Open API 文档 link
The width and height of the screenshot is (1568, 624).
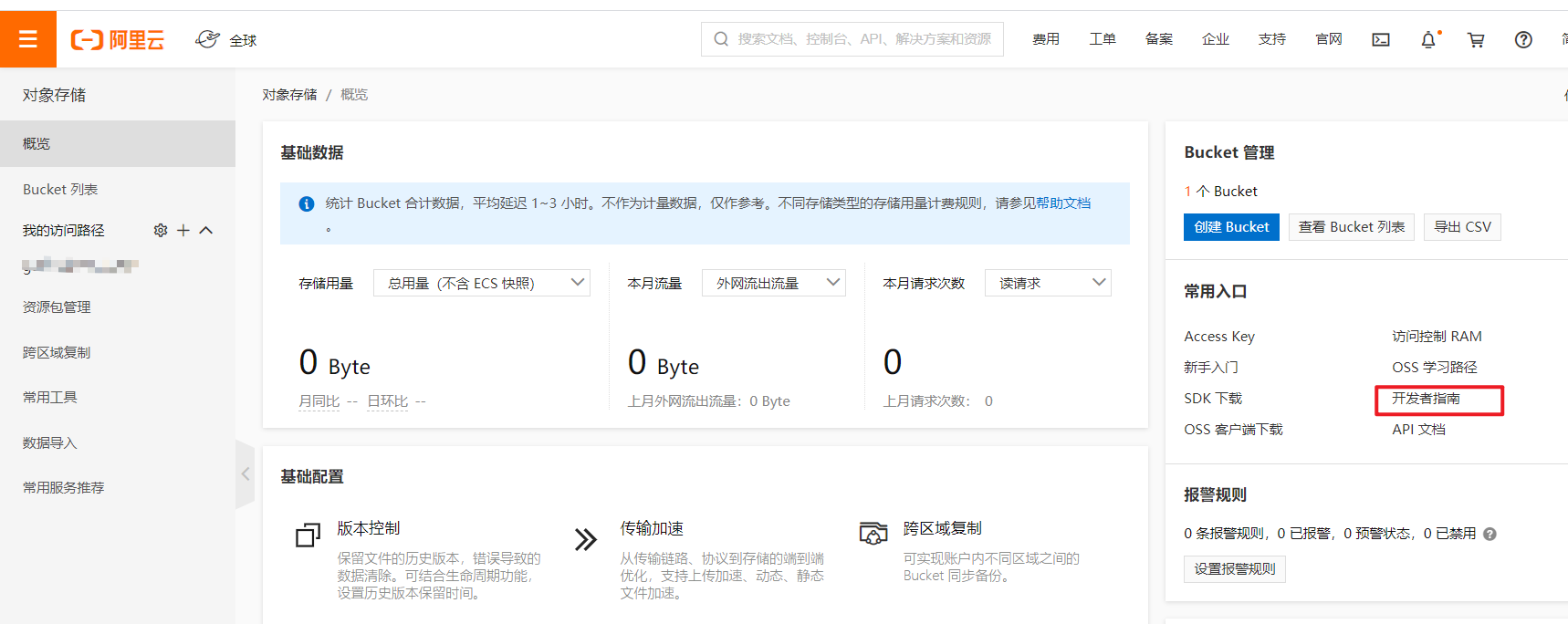pyautogui.click(x=1418, y=430)
